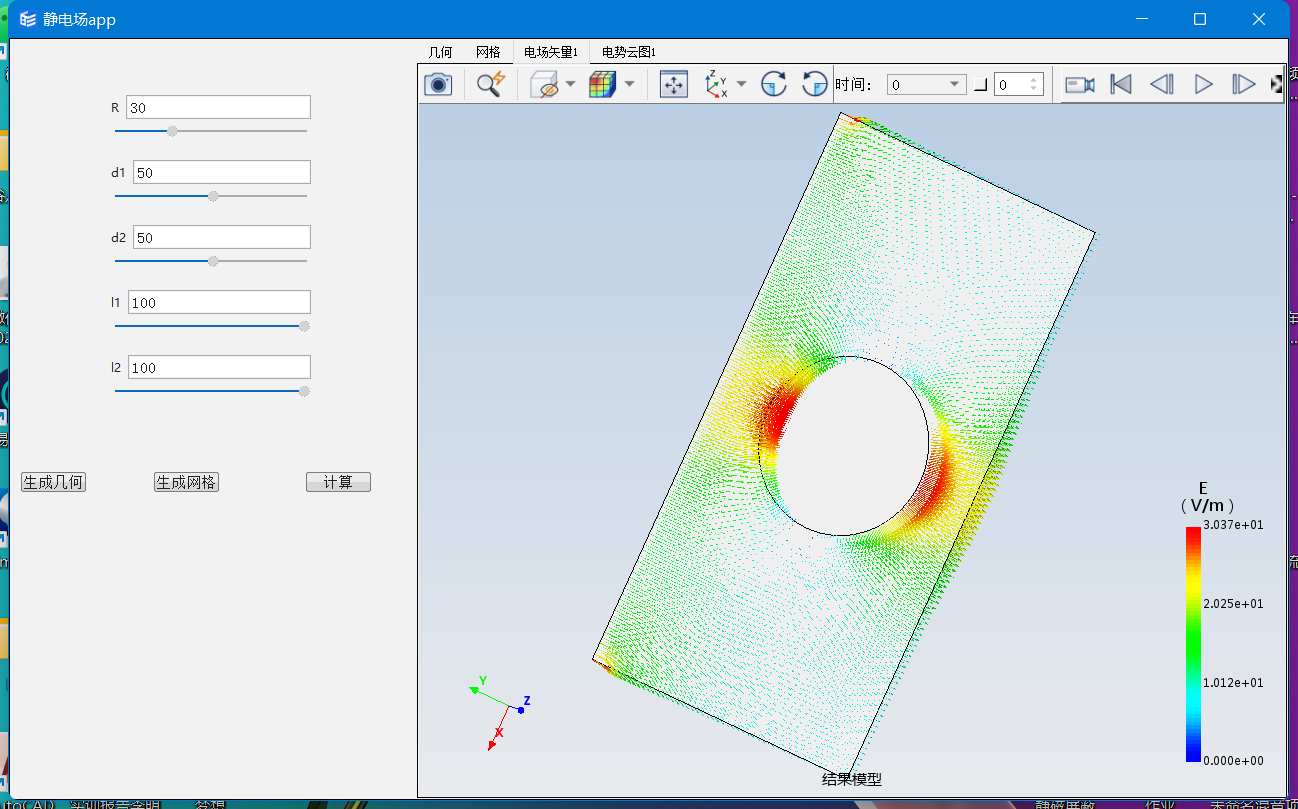Open the 时间 combo box
The height and width of the screenshot is (809, 1298).
926,85
